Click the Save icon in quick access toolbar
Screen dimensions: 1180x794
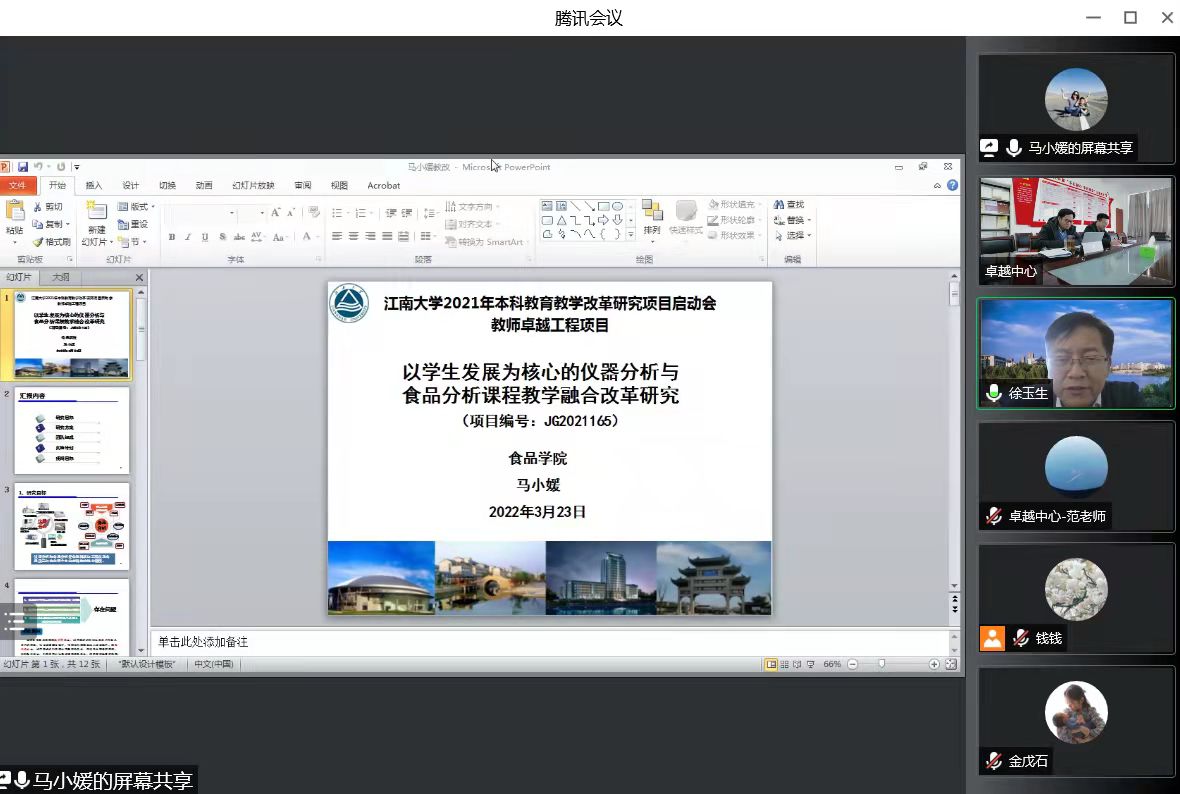(22, 167)
